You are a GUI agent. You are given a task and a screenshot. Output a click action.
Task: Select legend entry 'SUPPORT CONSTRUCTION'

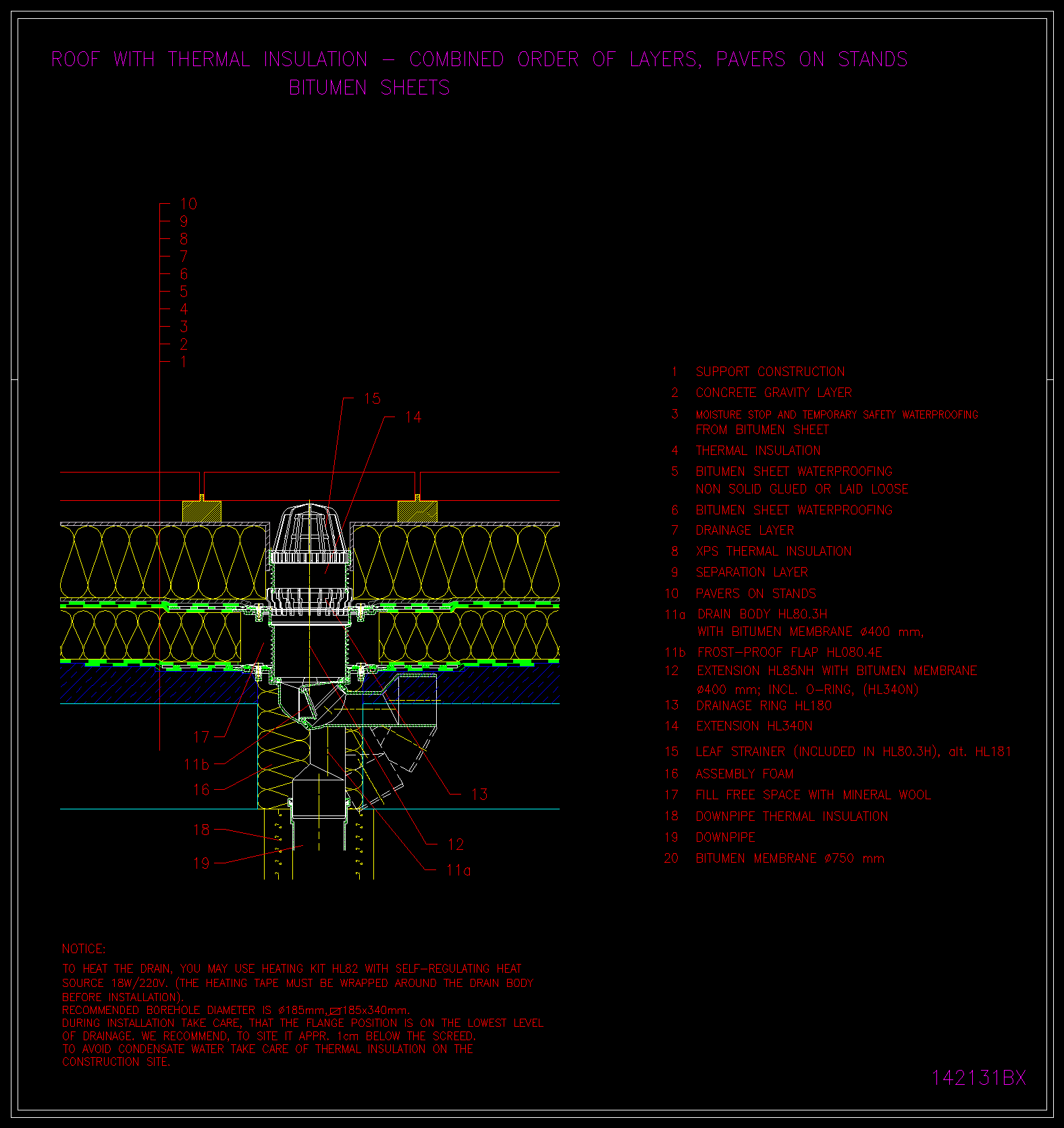pos(770,372)
